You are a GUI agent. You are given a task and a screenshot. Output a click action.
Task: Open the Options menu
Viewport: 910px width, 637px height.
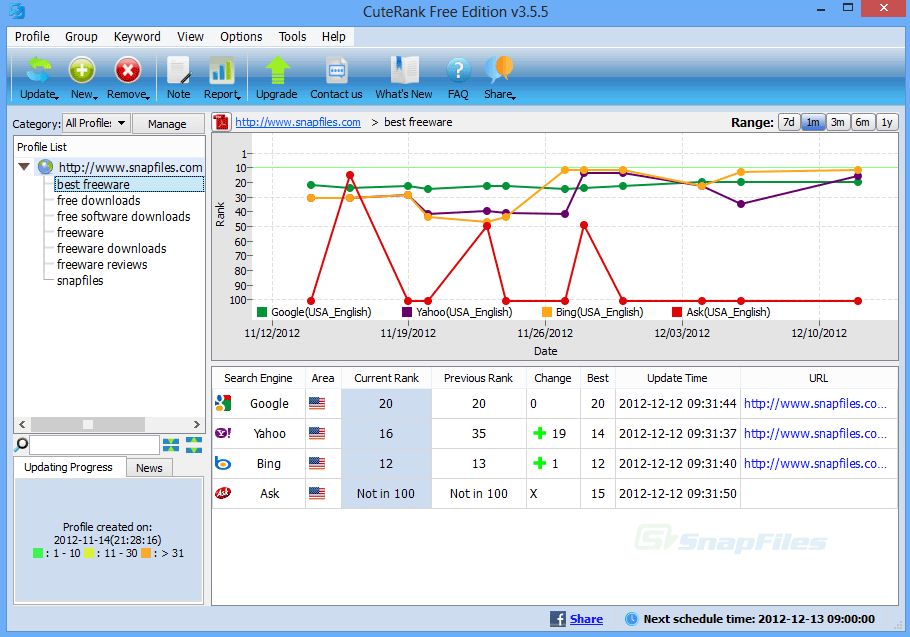(x=241, y=37)
